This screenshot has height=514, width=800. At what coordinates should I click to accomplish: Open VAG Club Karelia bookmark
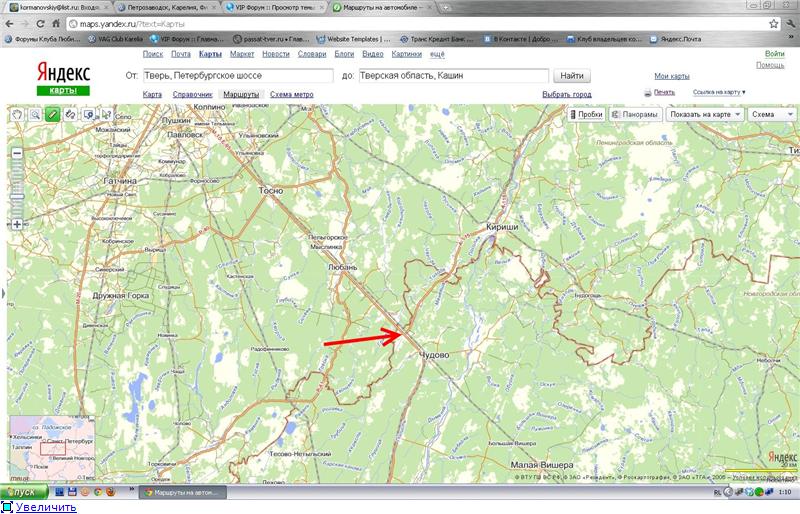click(115, 39)
